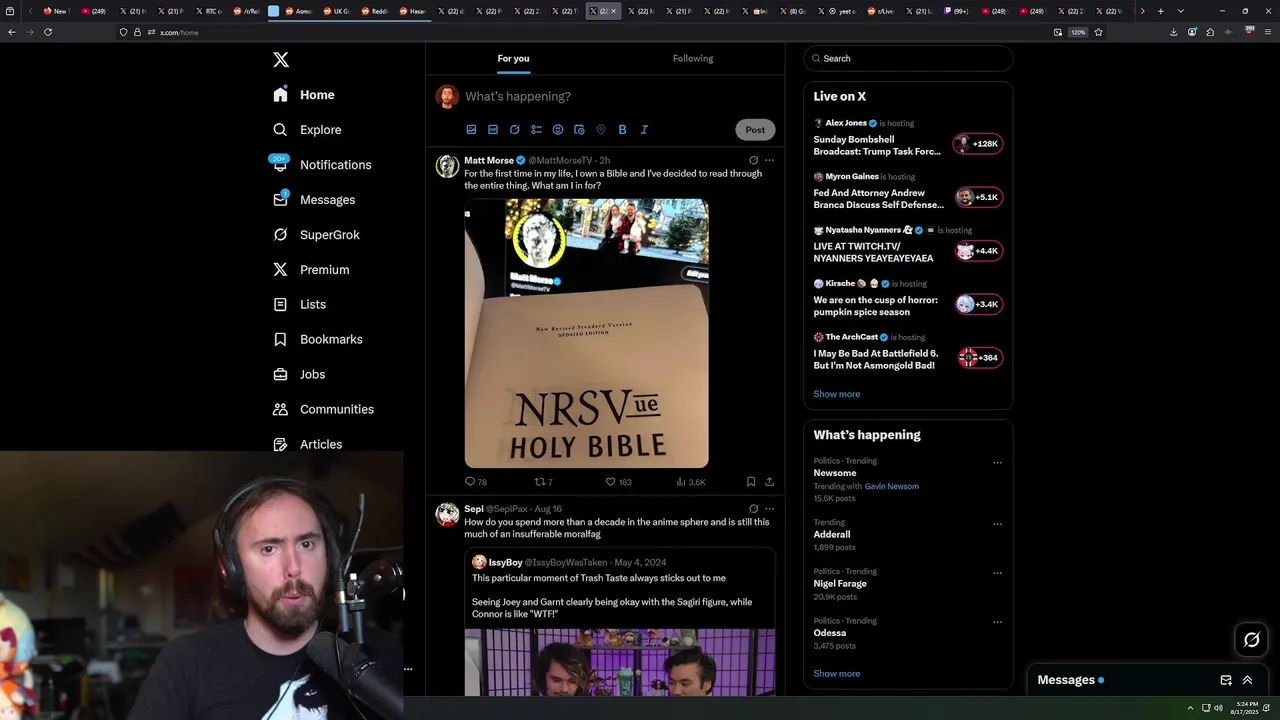Open browser downloads icon
The height and width of the screenshot is (720, 1280).
tap(1173, 32)
